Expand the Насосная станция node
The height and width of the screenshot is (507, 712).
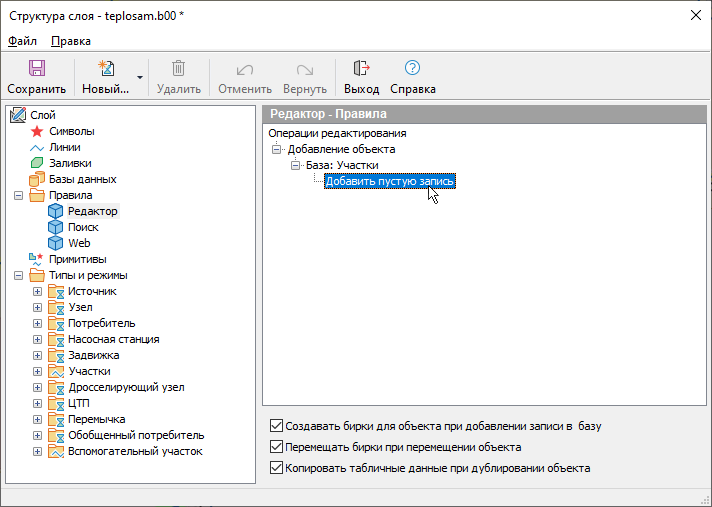pos(38,339)
